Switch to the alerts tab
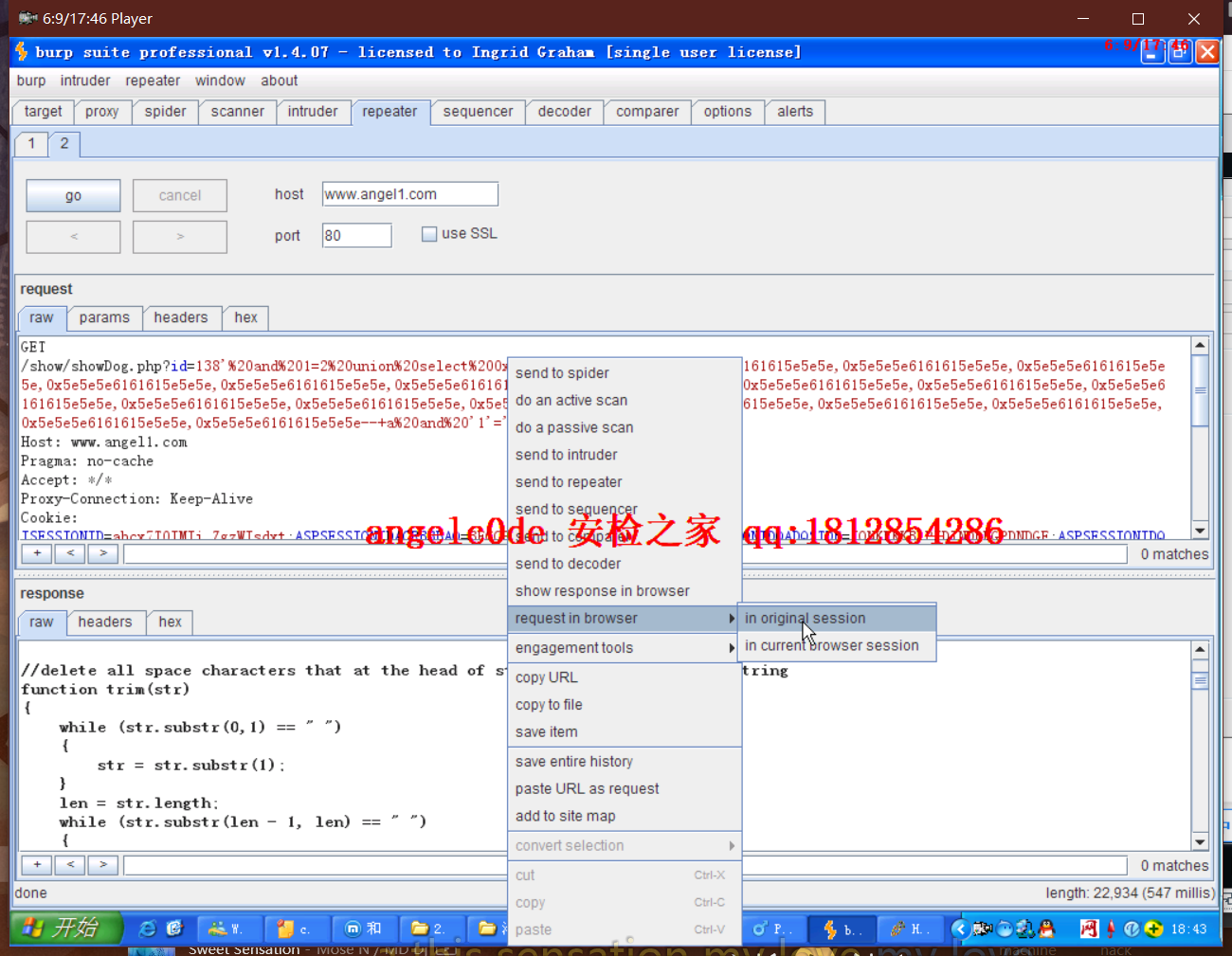This screenshot has width=1232, height=956. coord(795,112)
